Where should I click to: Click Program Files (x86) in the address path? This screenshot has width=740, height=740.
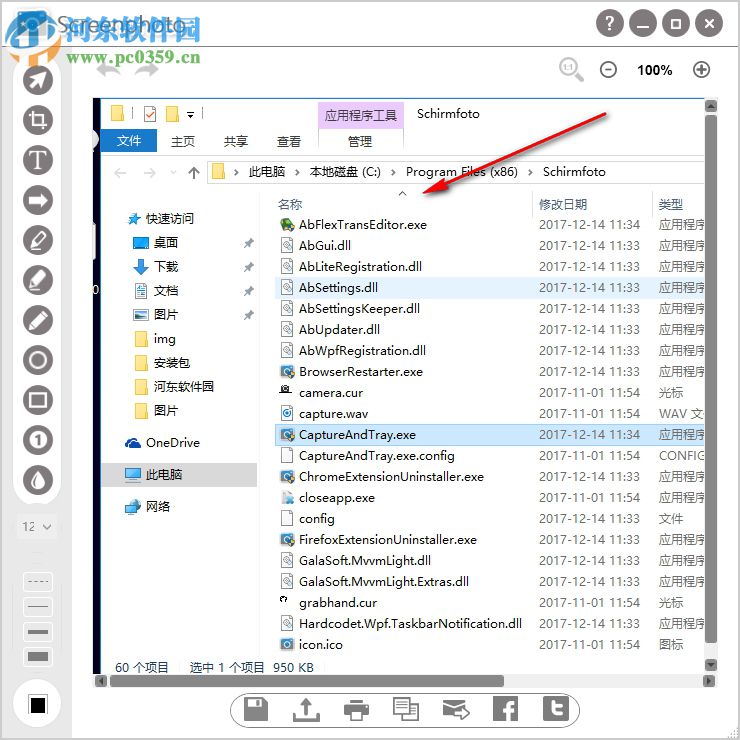click(462, 172)
